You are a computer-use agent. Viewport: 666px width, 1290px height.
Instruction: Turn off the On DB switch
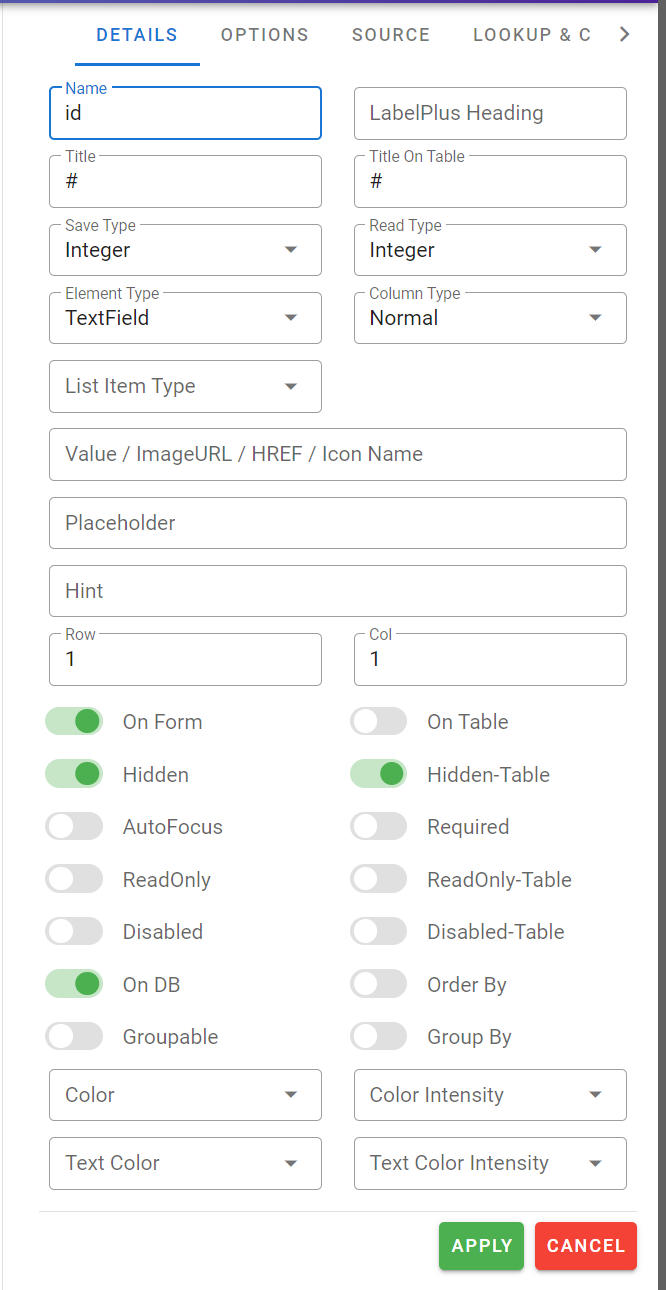[x=75, y=984]
